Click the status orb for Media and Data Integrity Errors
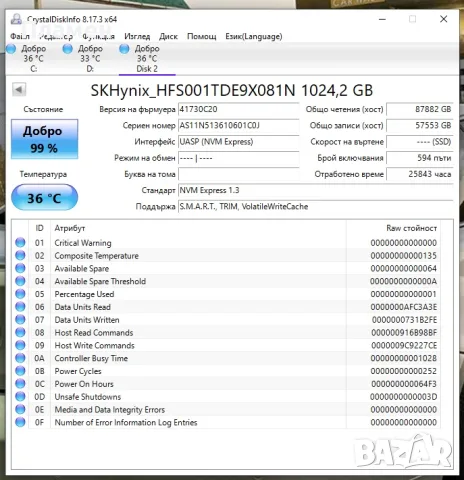This screenshot has height=480, width=464. click(x=20, y=409)
